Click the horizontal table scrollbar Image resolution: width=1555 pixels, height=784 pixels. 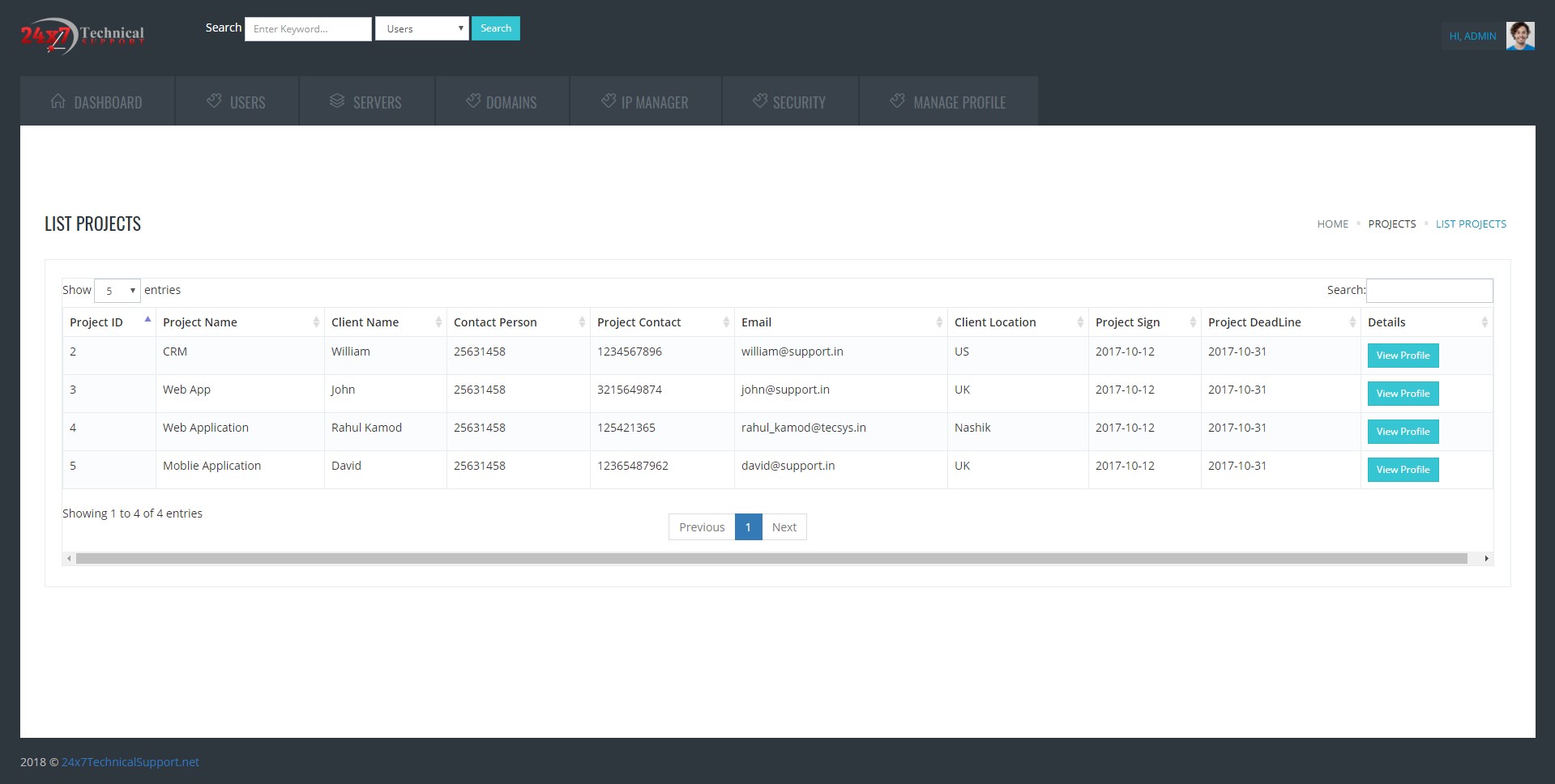click(x=771, y=559)
